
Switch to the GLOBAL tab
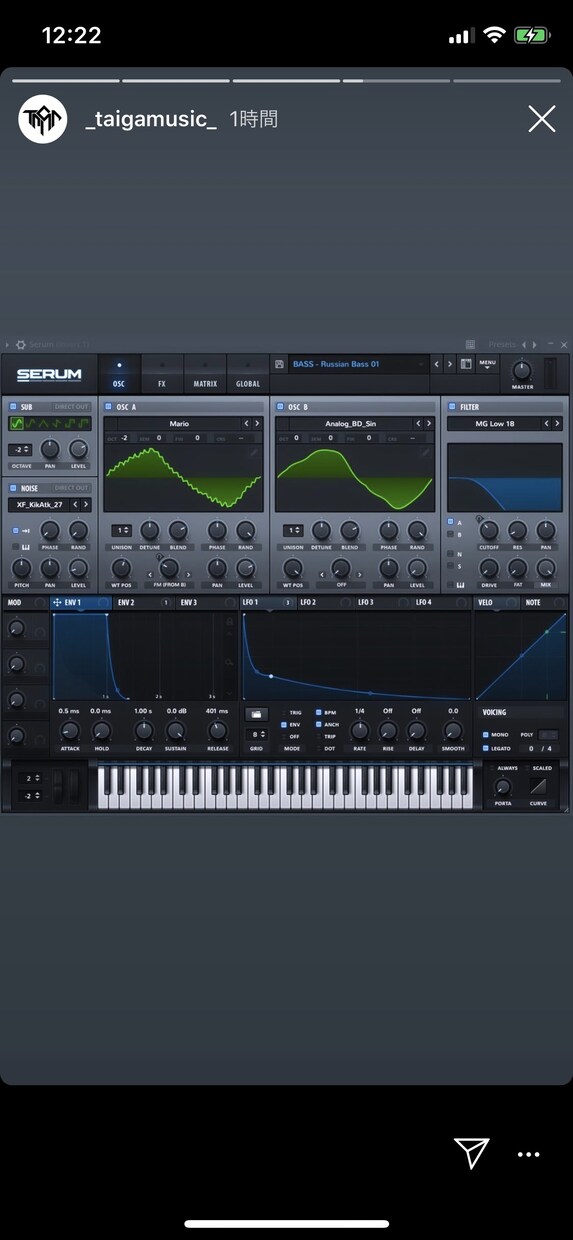(x=248, y=375)
